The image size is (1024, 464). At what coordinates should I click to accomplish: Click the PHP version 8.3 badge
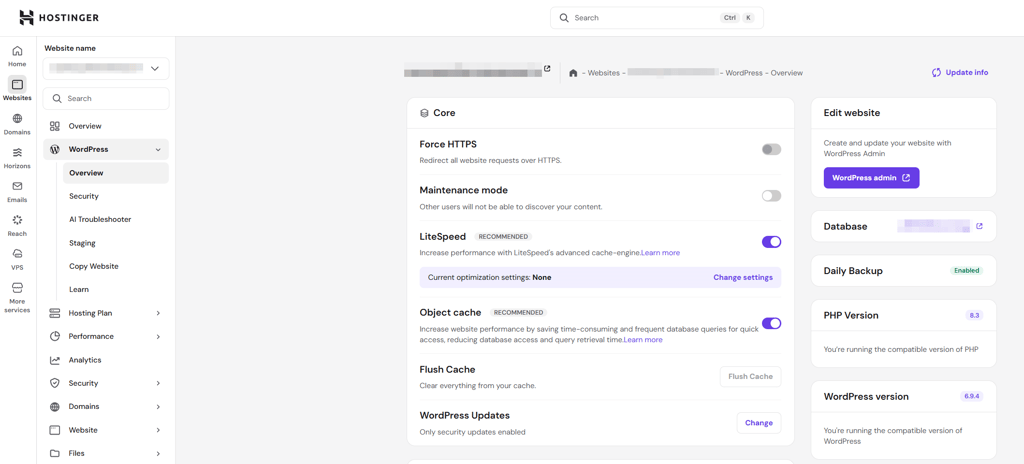(x=974, y=315)
